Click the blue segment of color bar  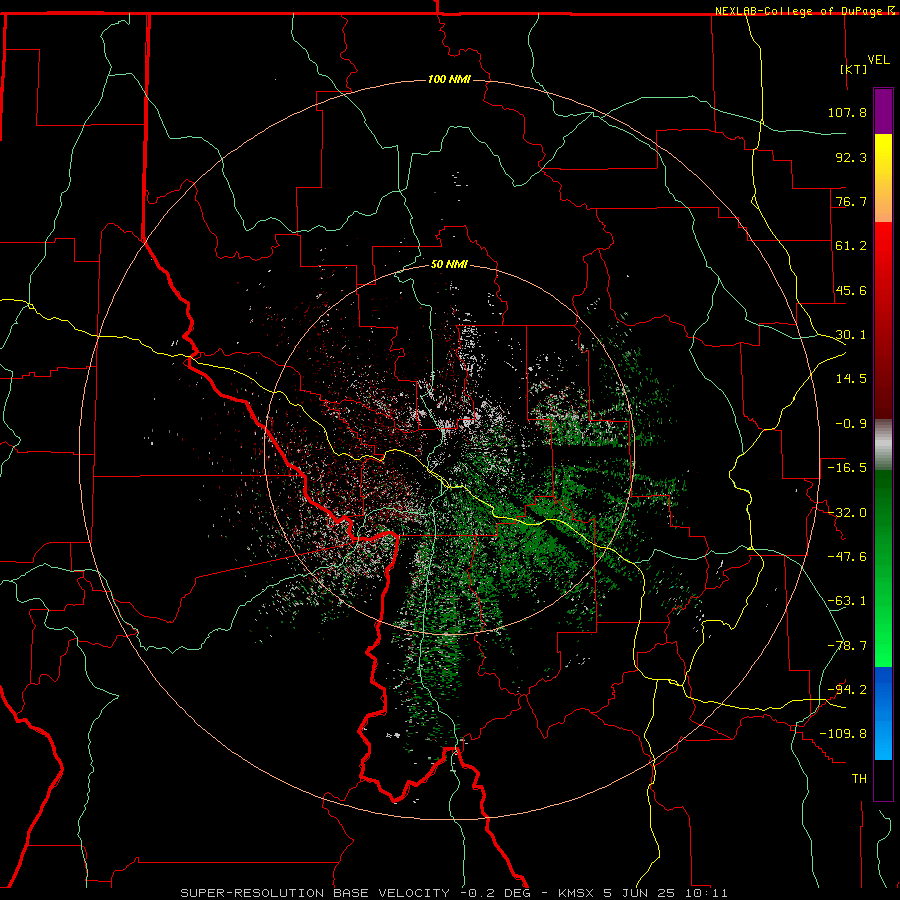click(883, 713)
